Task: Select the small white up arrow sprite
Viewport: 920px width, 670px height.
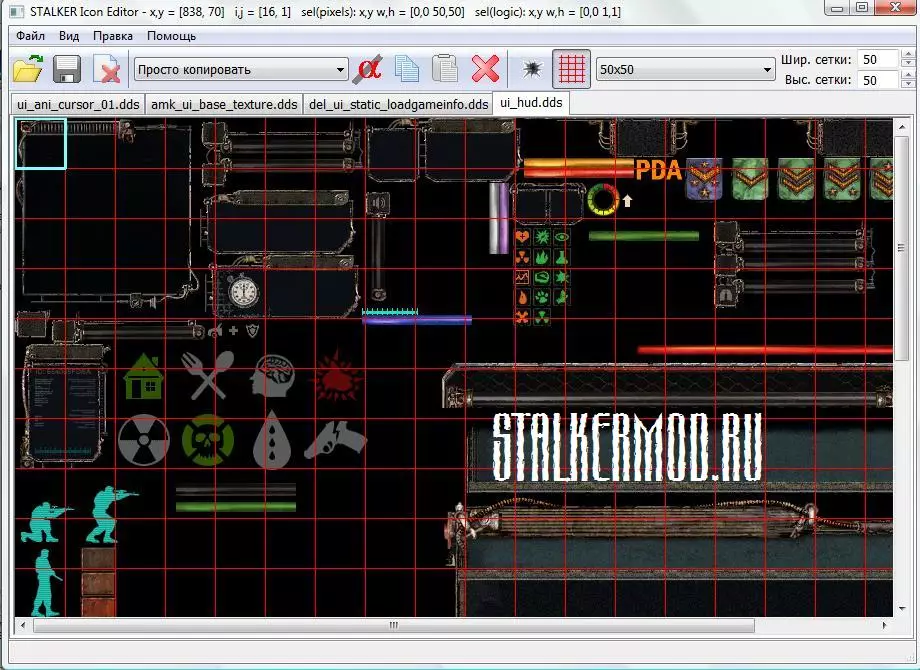Action: click(x=628, y=201)
